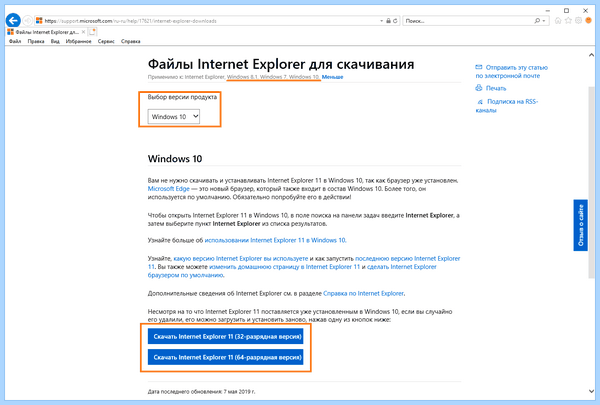Click the 'Печать' link
The height and width of the screenshot is (405, 600).
coord(496,88)
